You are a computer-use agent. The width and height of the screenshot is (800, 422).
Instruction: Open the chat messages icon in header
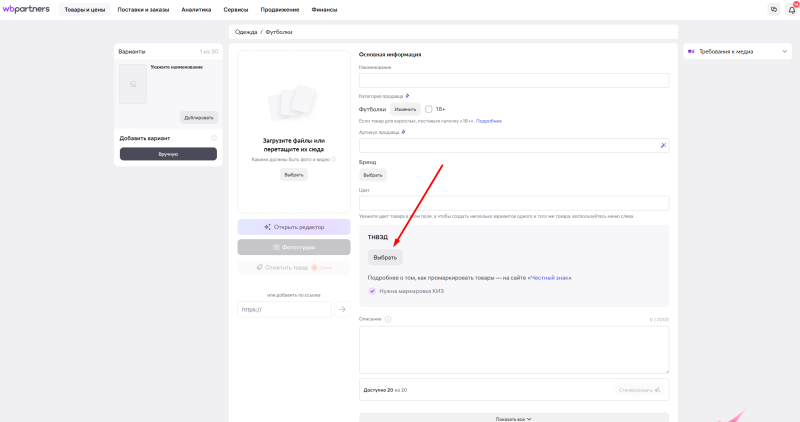(773, 9)
